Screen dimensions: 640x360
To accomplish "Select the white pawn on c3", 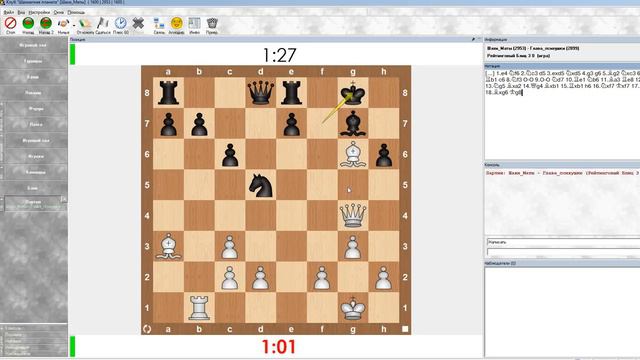I will coord(230,246).
